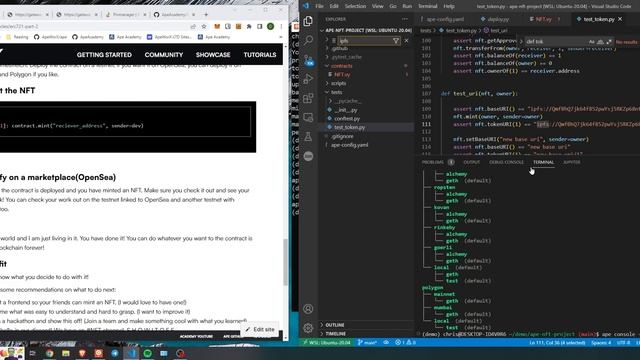Collapse the tests folder
Viewport: 640px width, 360px height.
336,92
